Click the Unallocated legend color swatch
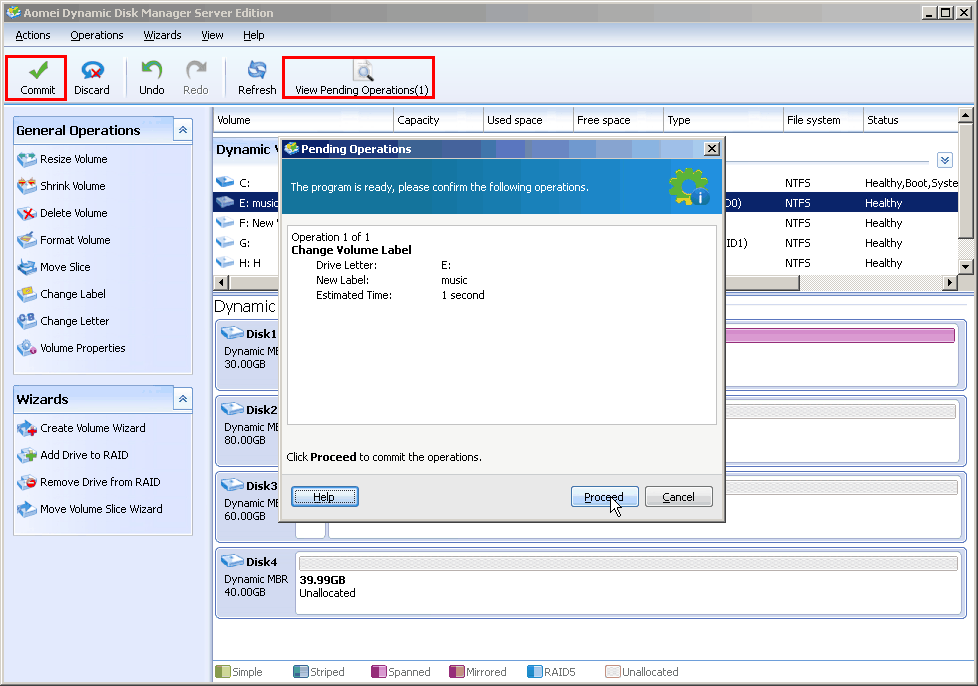The image size is (978, 686). pos(612,672)
